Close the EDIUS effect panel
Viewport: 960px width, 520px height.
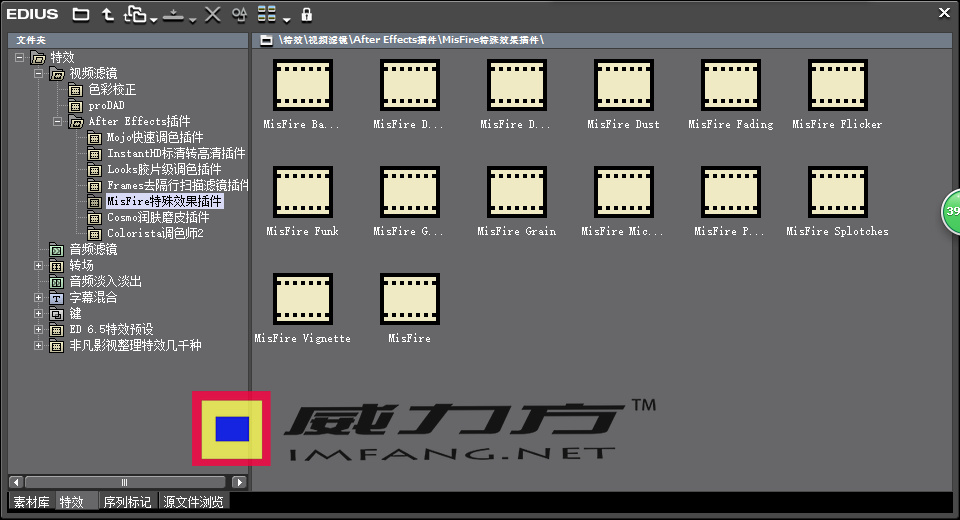(x=945, y=13)
